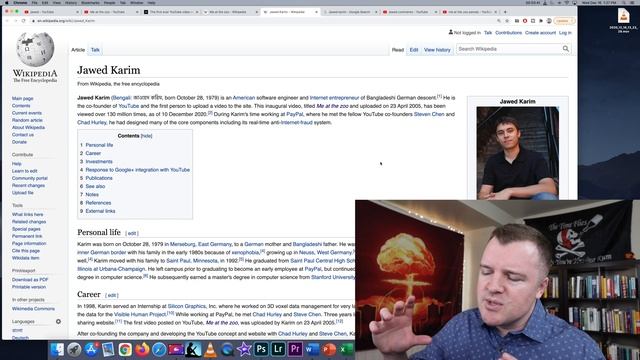
Task: Click the Jawed Karim infobox photo
Action: tap(518, 153)
